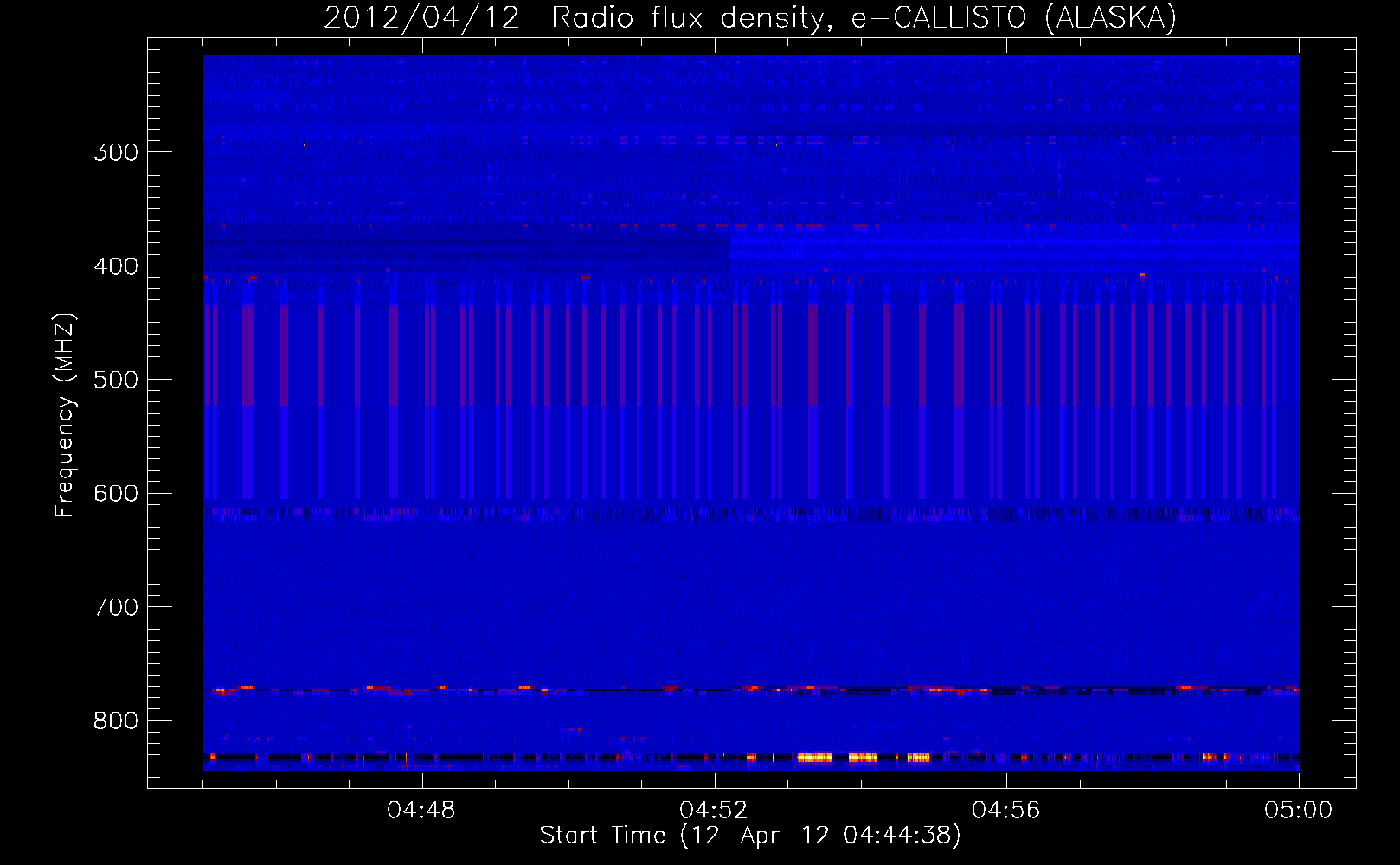Screen dimensions: 1400x865
Task: Click the 05:00 time tick label
Action: coord(1299,810)
